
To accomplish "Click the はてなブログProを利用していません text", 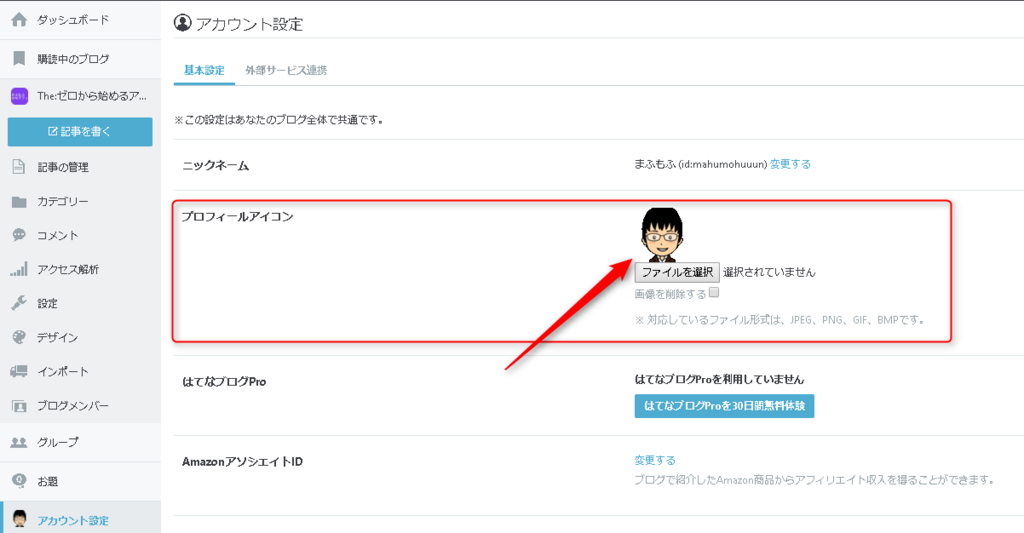I will point(720,379).
